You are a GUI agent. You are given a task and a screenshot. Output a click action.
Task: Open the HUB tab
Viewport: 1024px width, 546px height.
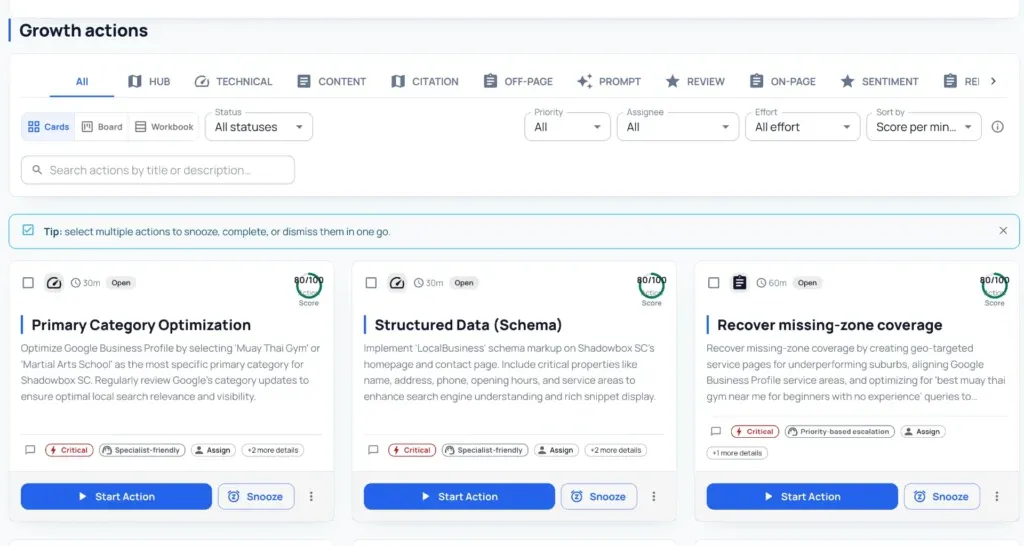[149, 82]
